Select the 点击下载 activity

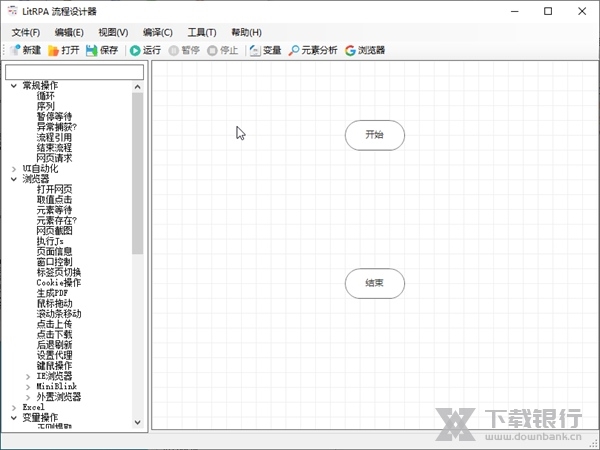pyautogui.click(x=54, y=334)
